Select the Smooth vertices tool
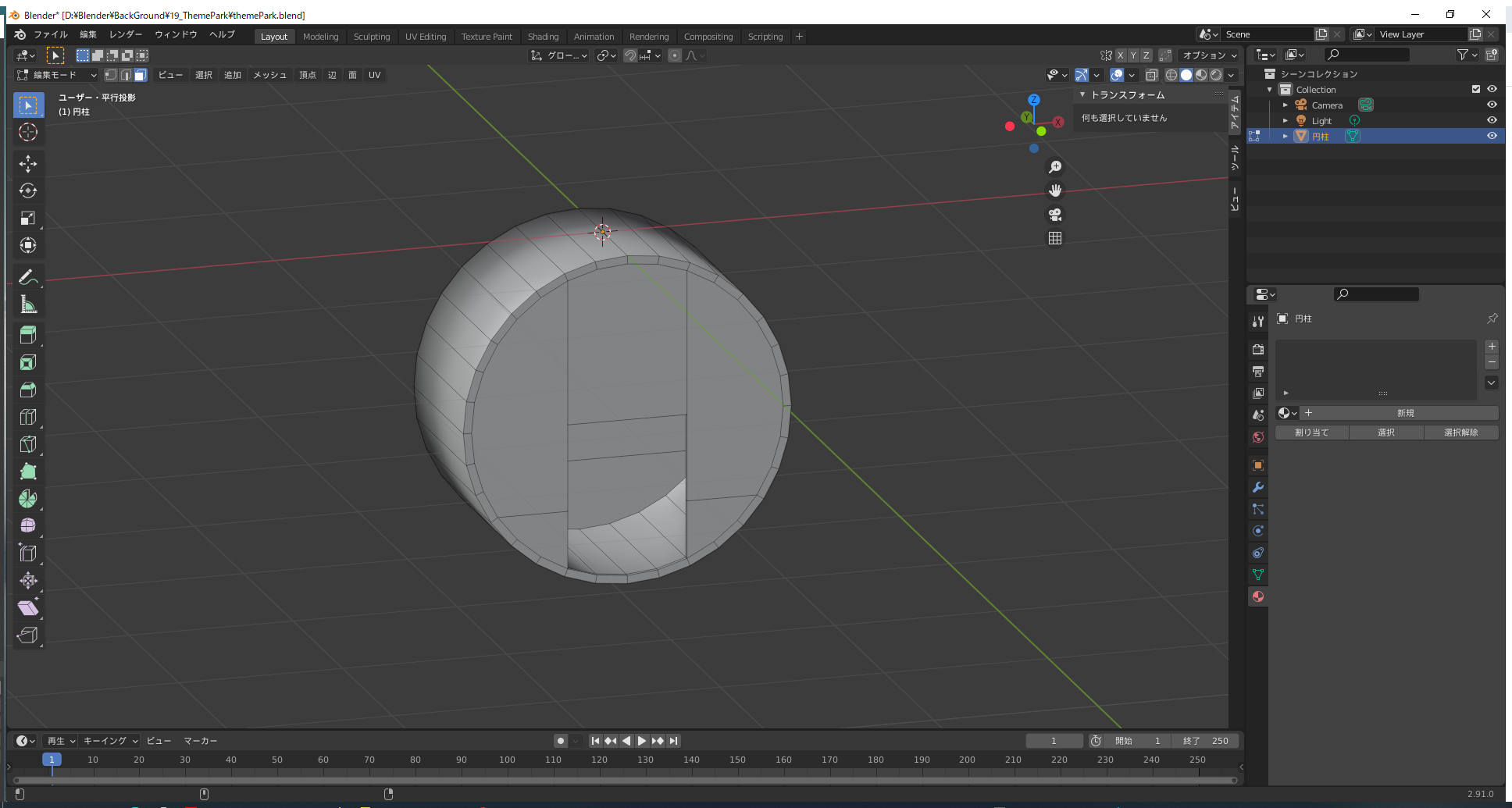 click(x=28, y=526)
